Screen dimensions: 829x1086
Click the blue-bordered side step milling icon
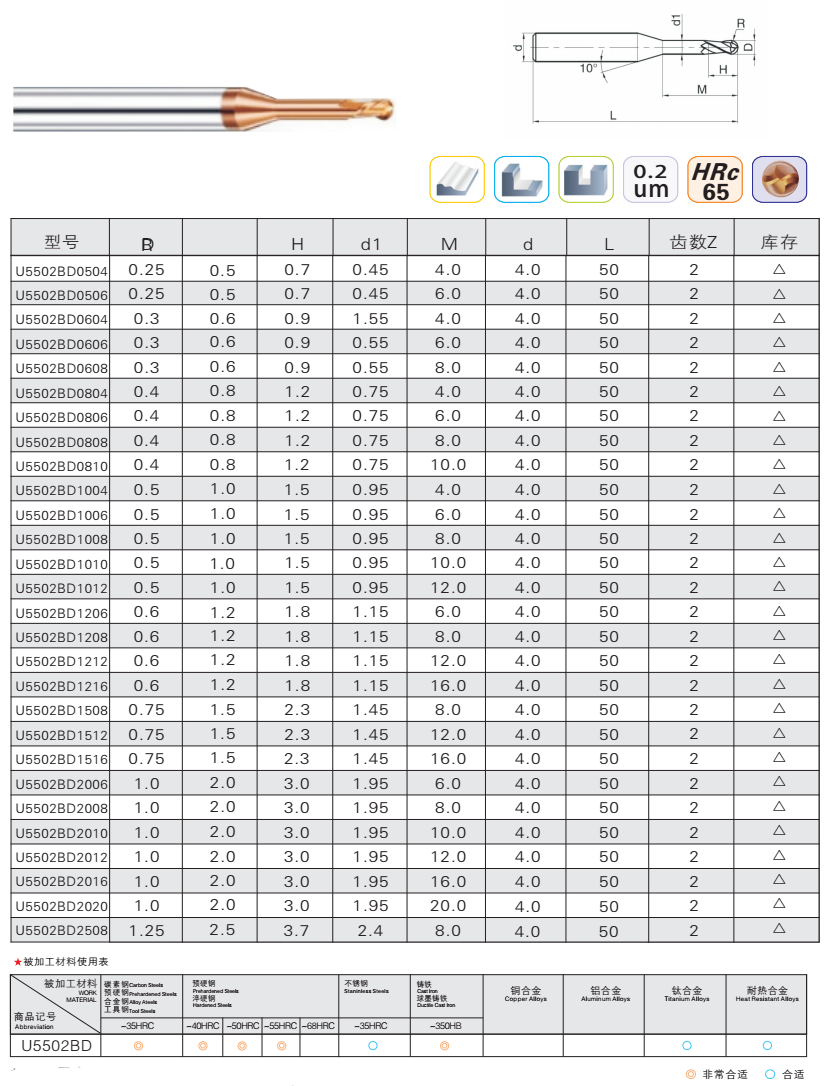tap(522, 179)
